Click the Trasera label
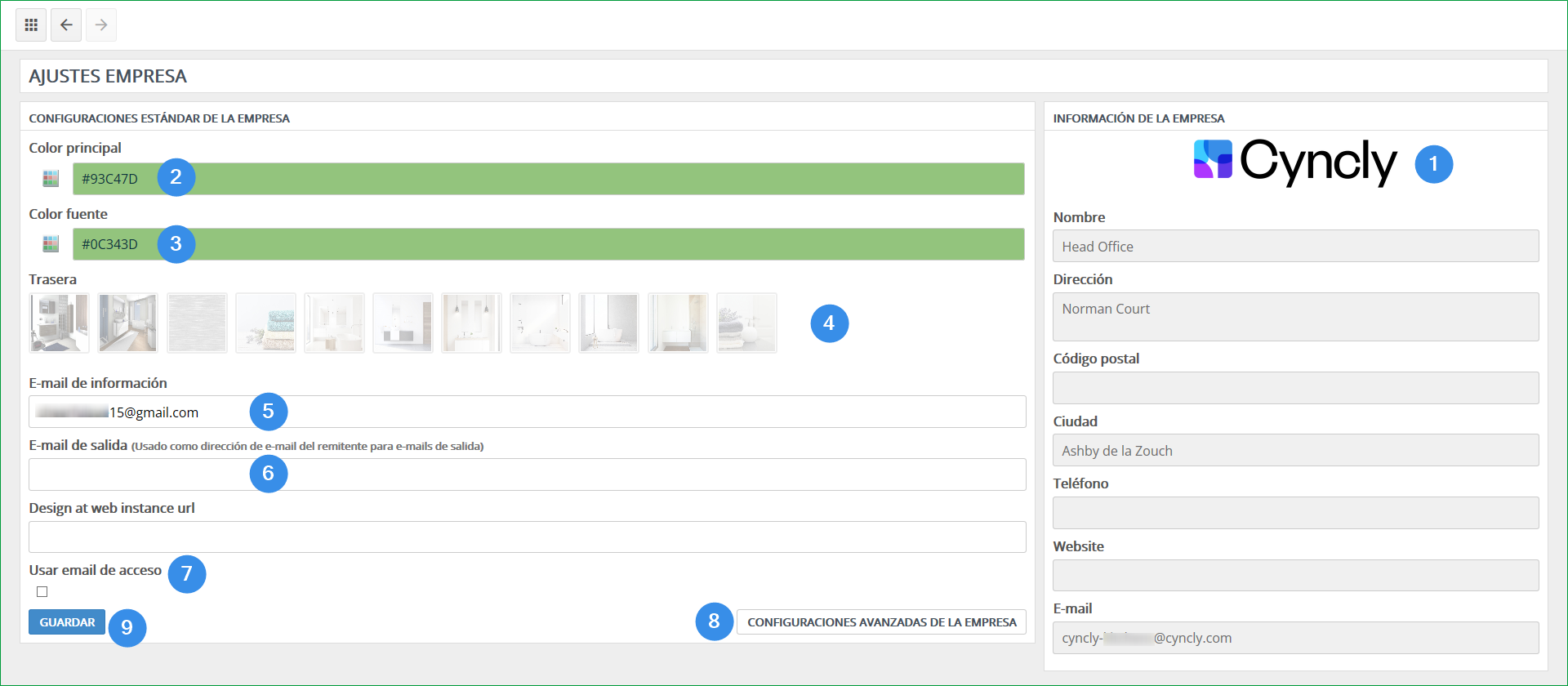This screenshot has width=1568, height=686. 52,279
